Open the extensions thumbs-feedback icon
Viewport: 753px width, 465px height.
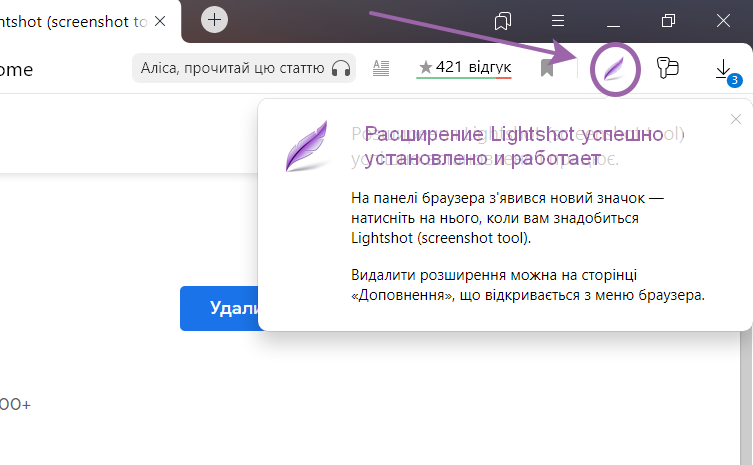[668, 68]
